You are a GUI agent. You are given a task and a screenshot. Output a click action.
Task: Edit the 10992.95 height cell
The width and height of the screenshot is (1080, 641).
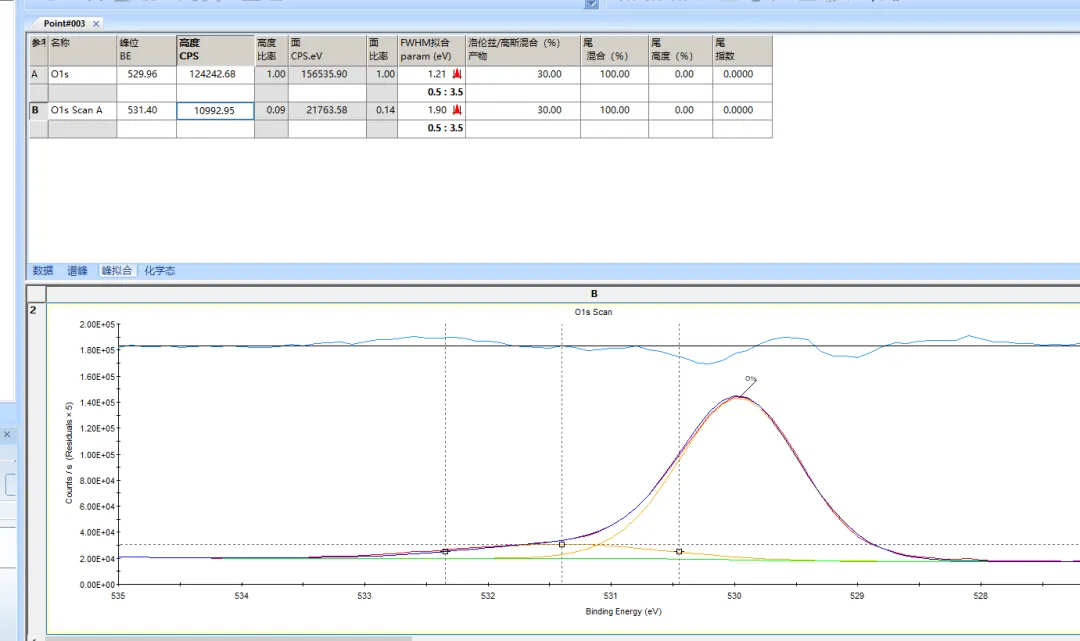click(215, 111)
